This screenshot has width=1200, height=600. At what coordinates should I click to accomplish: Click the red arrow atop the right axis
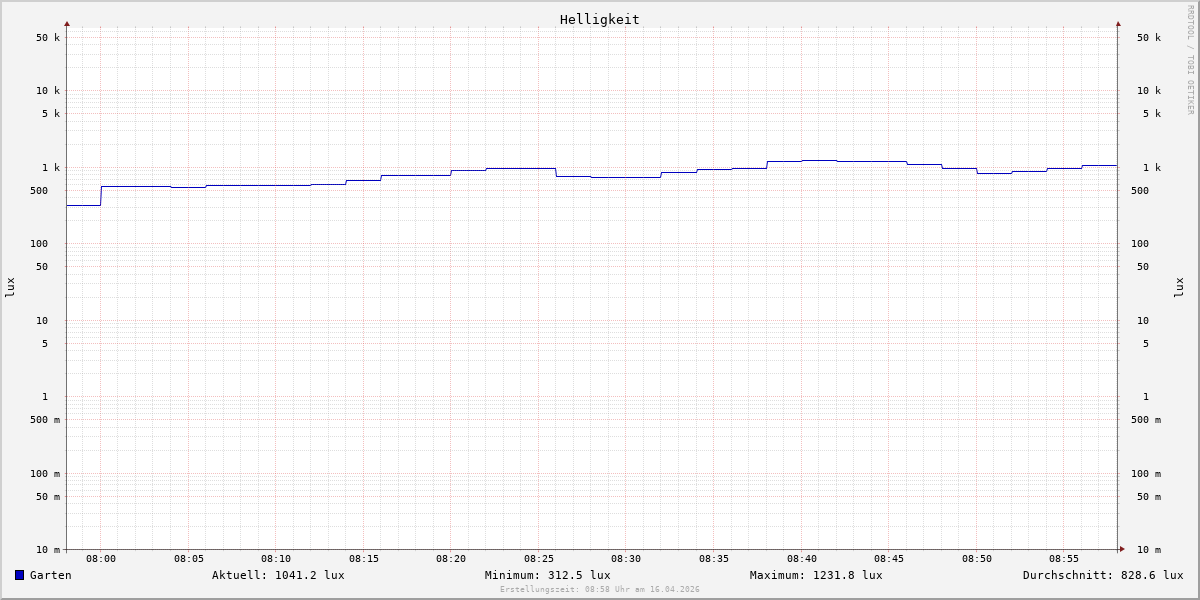click(x=1118, y=23)
